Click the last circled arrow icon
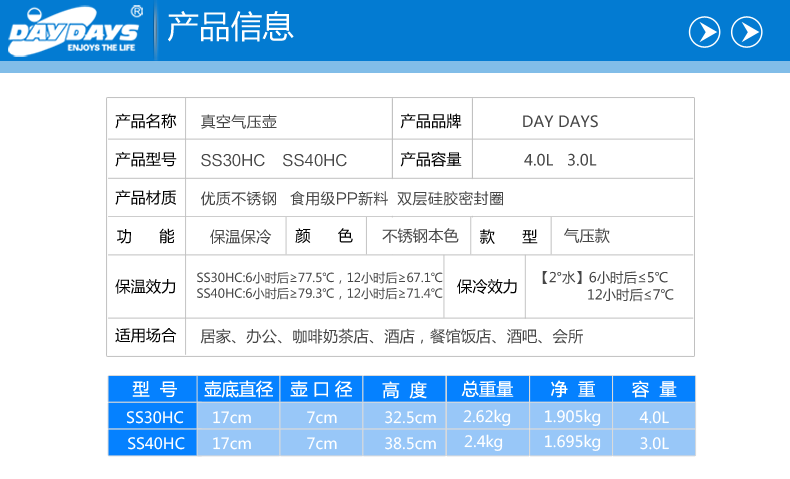Image resolution: width=790 pixels, height=479 pixels. (747, 32)
